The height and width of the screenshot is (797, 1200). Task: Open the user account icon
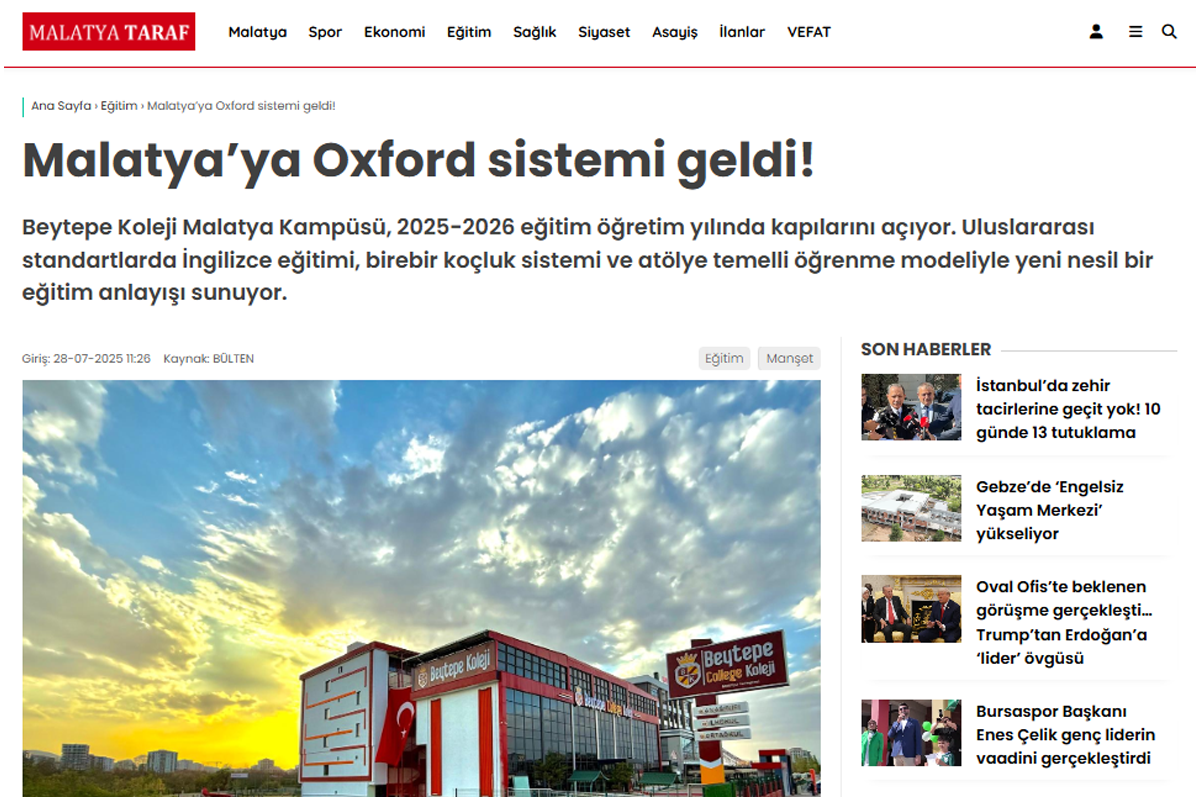pos(1096,32)
